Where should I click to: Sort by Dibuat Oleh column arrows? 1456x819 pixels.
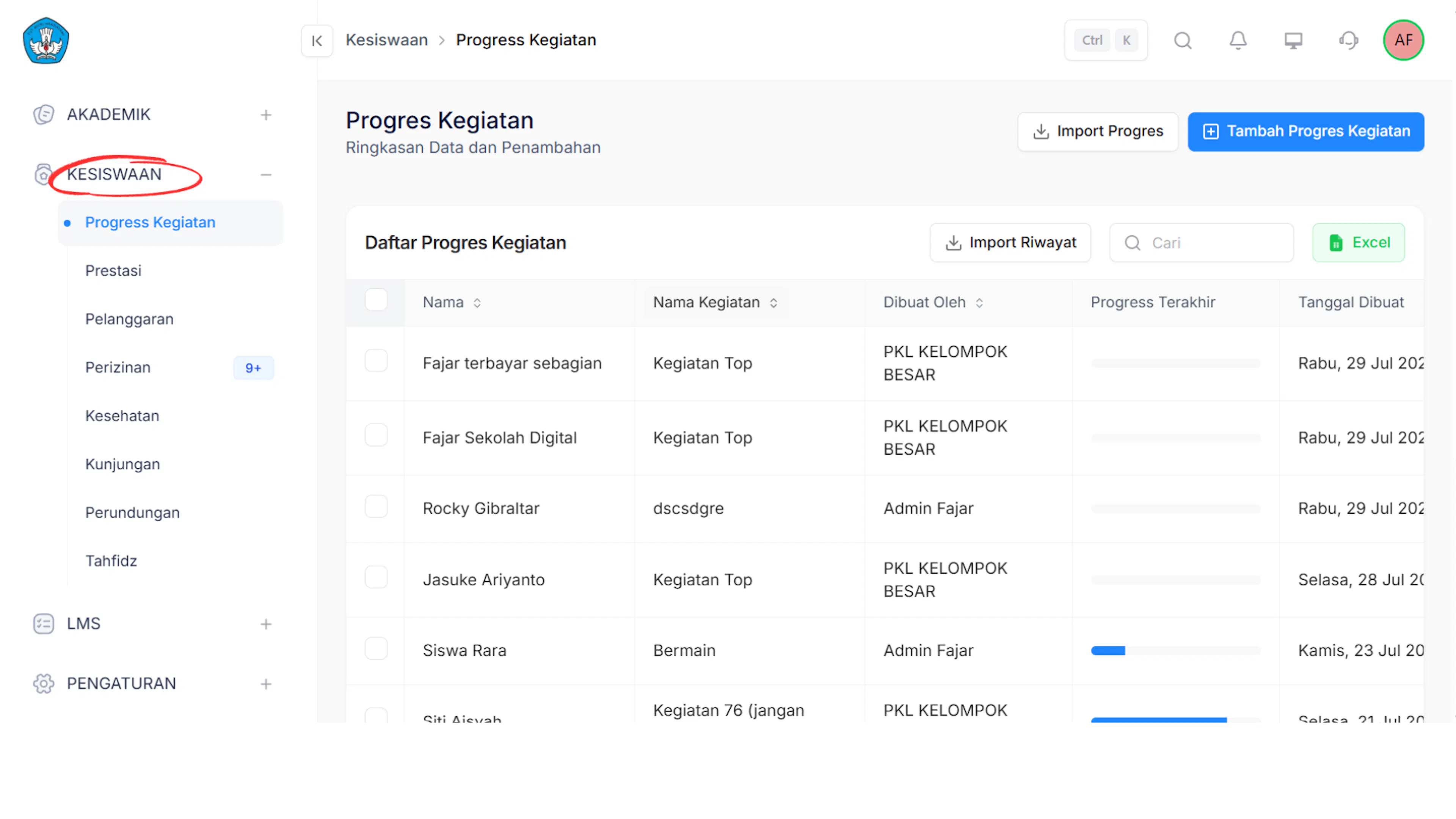979,303
